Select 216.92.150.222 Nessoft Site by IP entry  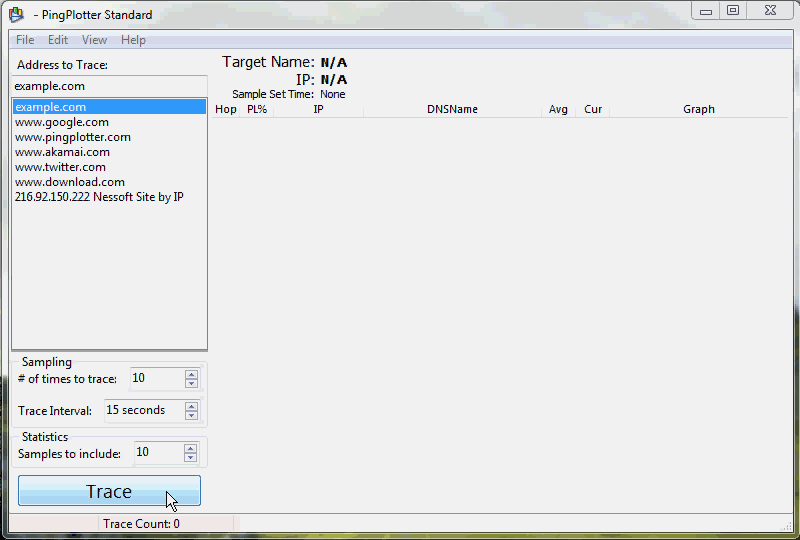tap(109, 197)
